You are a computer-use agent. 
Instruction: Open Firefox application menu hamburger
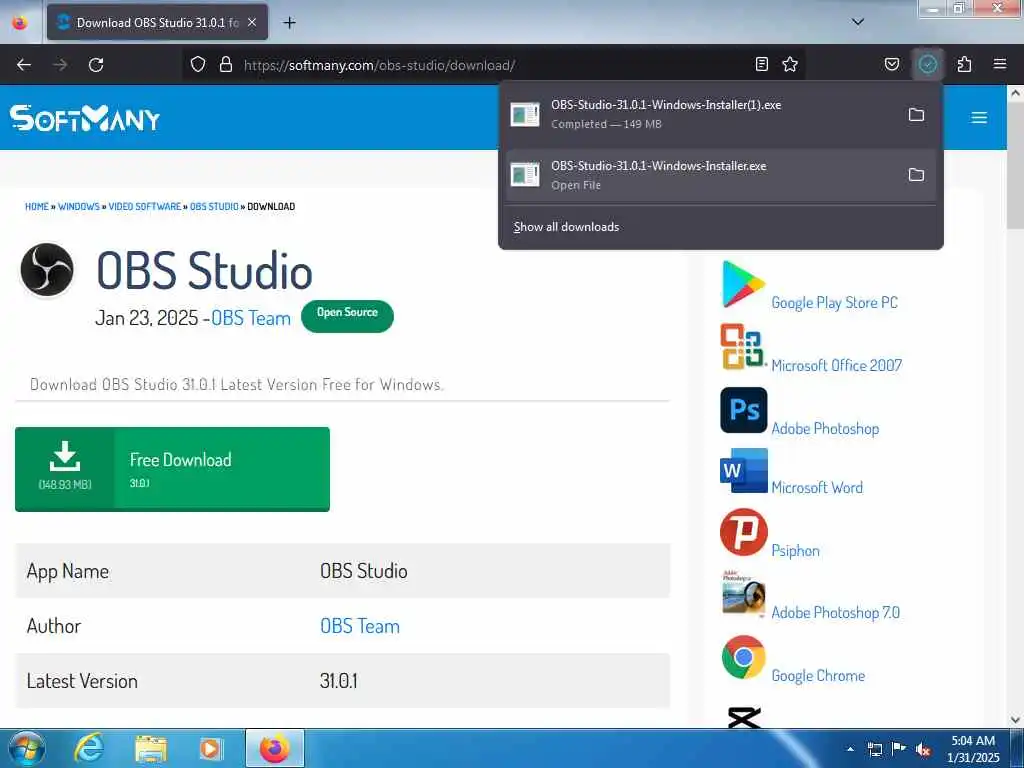tap(1000, 64)
